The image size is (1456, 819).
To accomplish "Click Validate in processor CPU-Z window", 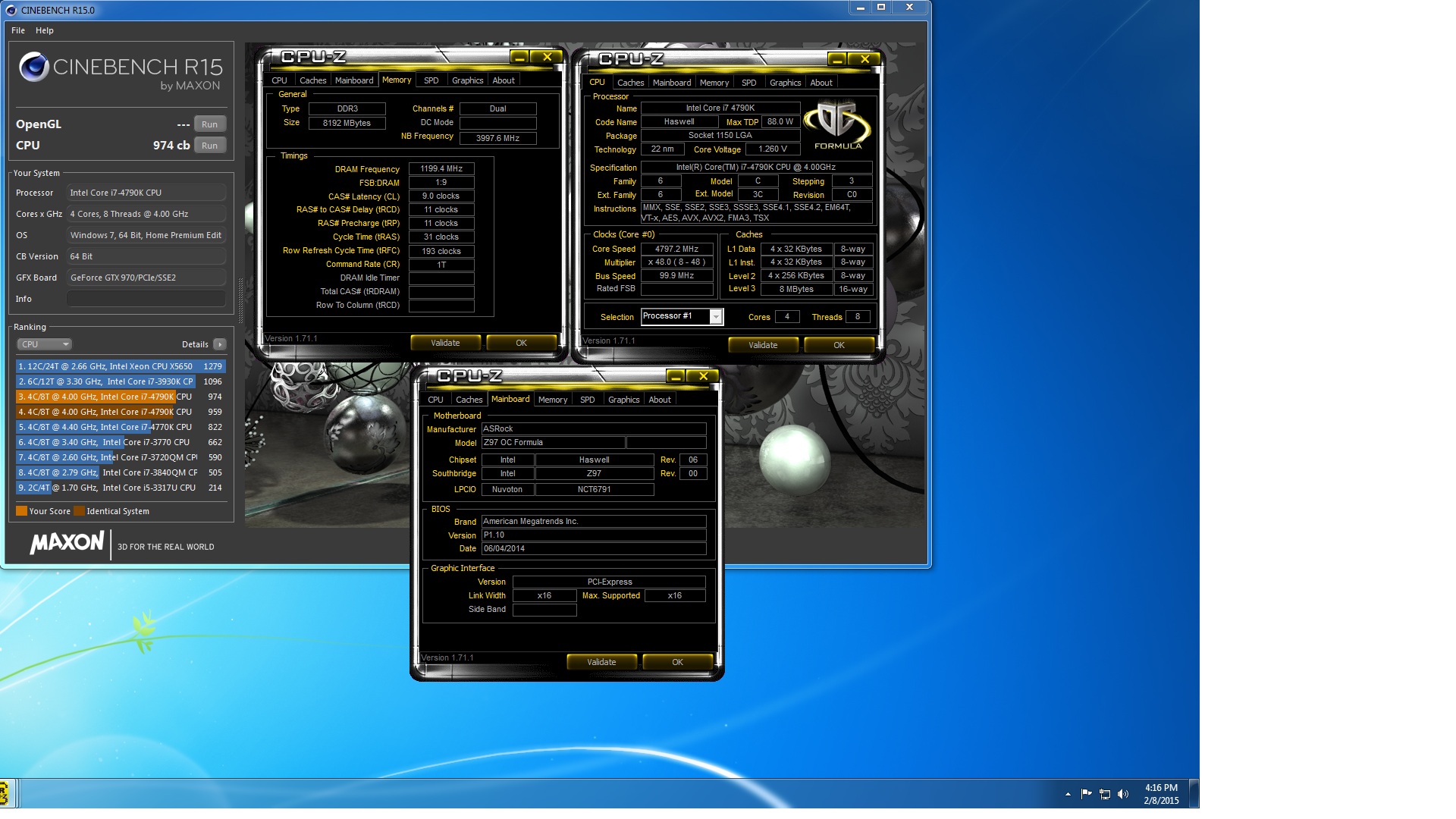I will click(x=763, y=345).
